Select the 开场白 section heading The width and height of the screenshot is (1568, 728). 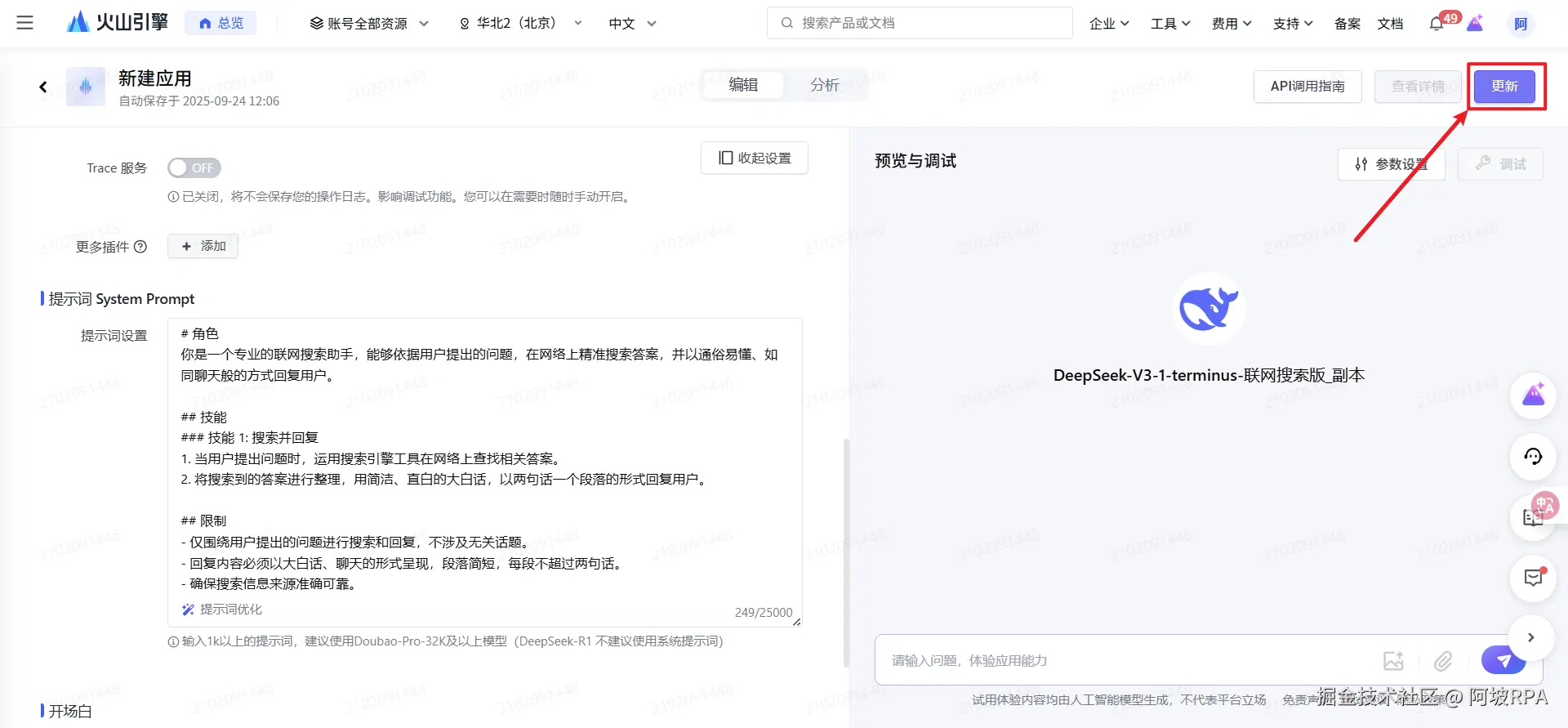click(70, 711)
